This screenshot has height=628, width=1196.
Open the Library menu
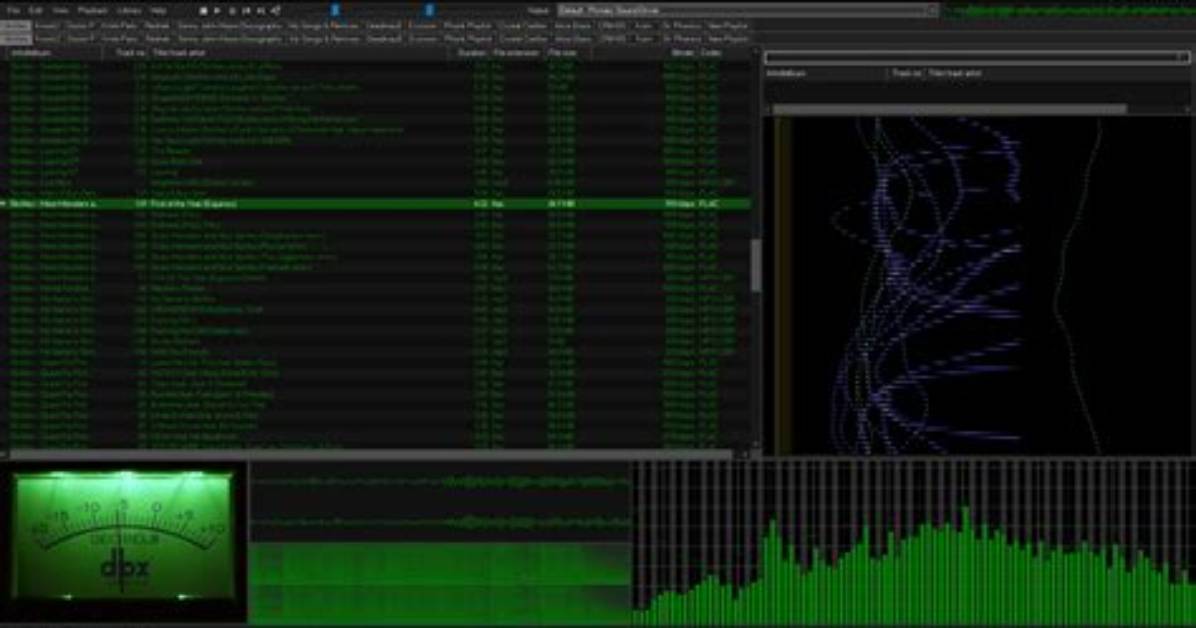pyautogui.click(x=129, y=11)
